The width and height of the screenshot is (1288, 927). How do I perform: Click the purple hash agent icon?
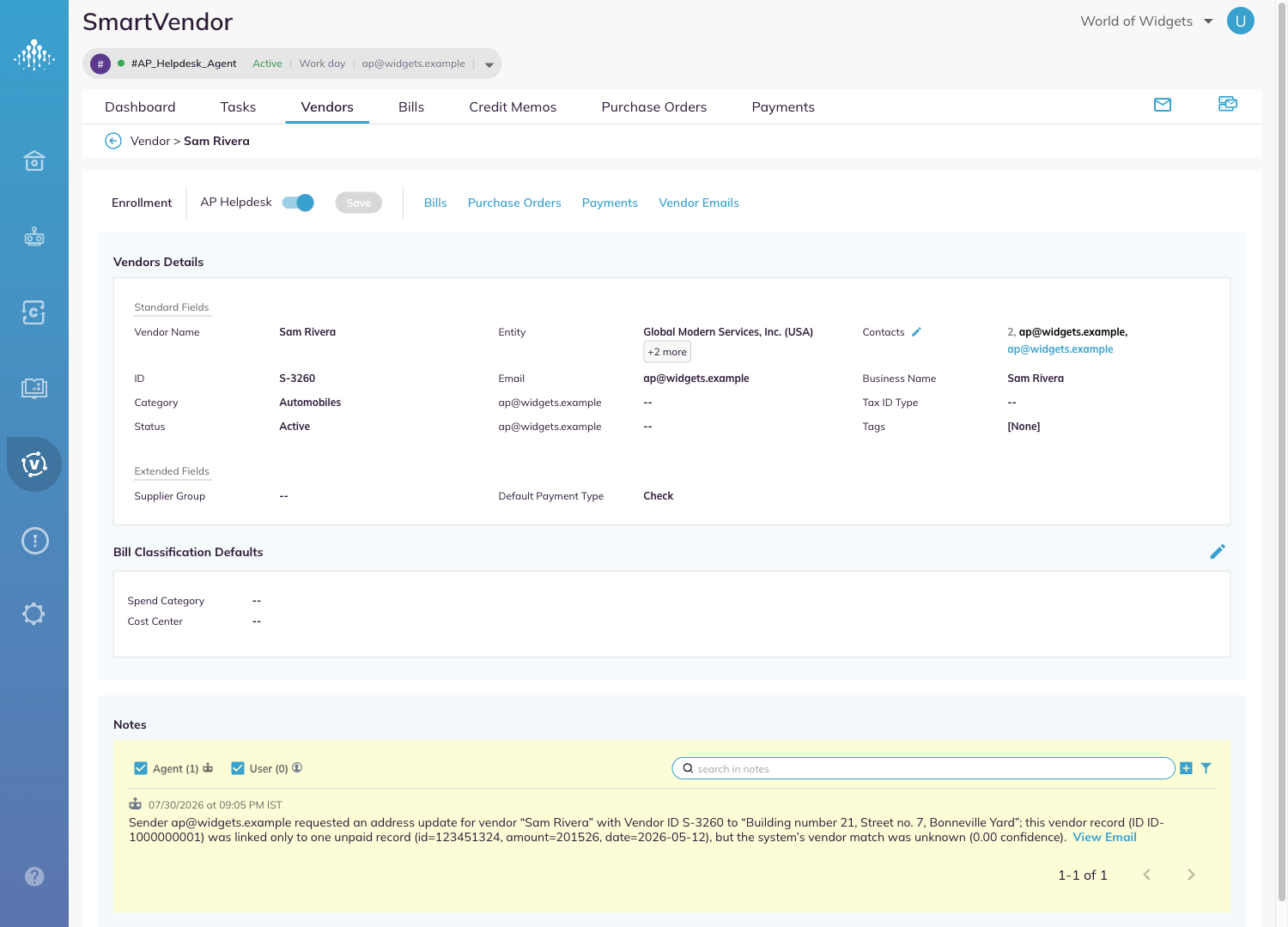click(100, 64)
